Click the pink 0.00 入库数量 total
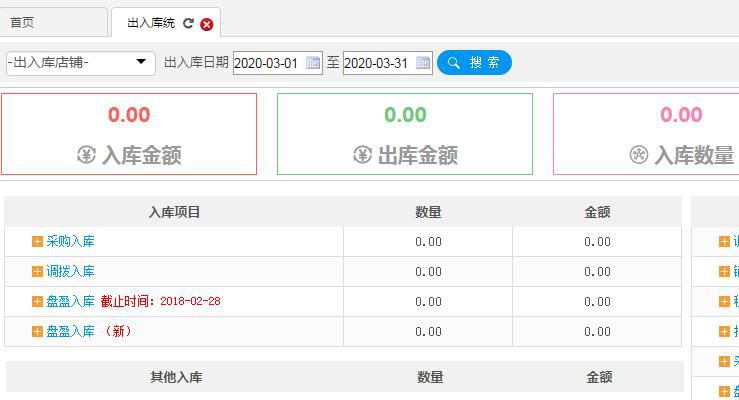Image resolution: width=739 pixels, height=400 pixels. [x=681, y=114]
